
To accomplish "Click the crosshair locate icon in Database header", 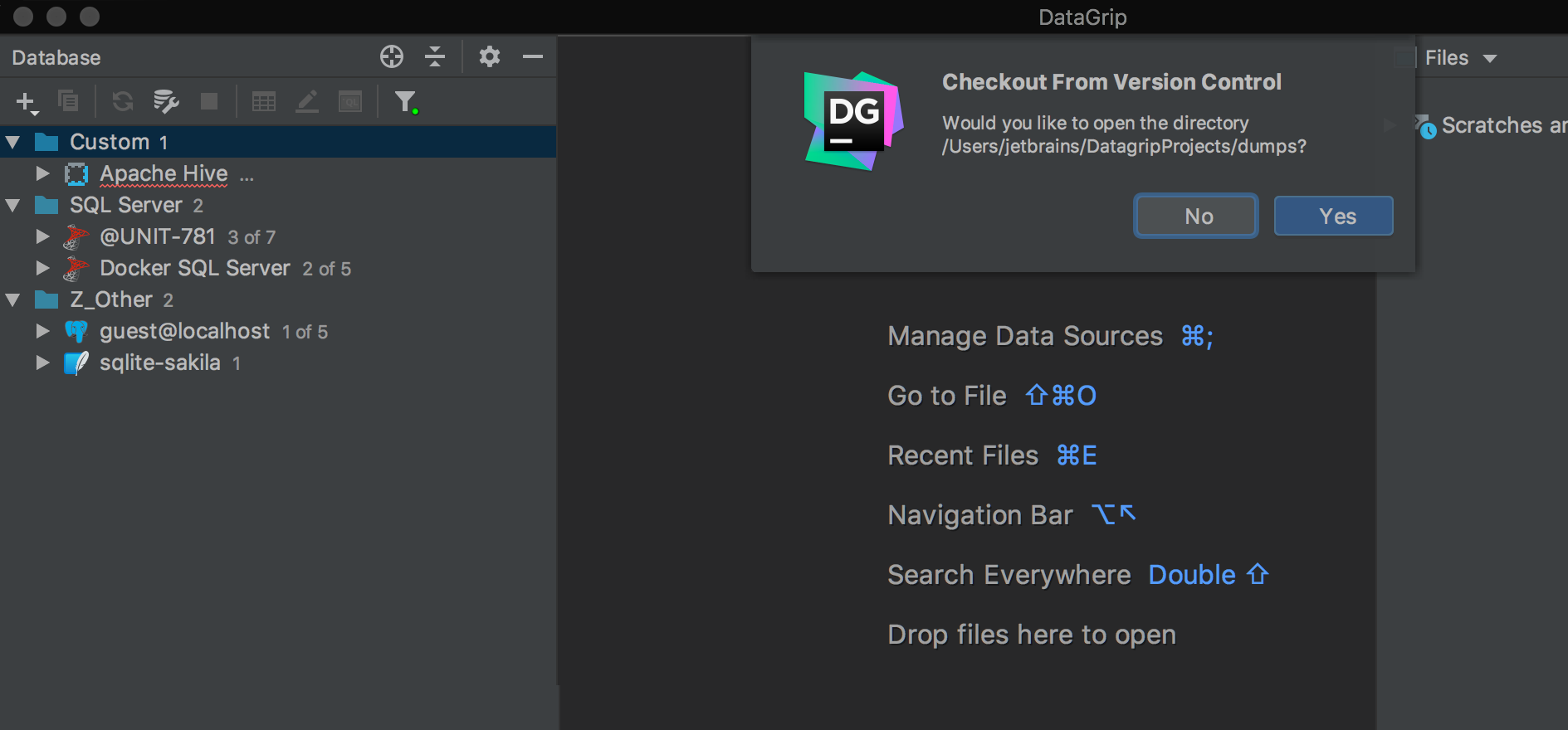I will pyautogui.click(x=392, y=56).
